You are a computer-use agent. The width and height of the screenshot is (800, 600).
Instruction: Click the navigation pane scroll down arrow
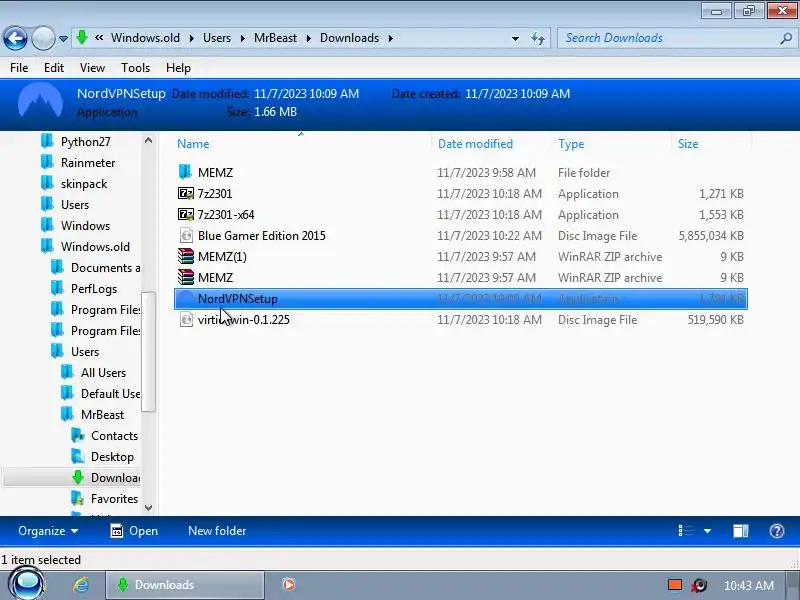tap(148, 508)
